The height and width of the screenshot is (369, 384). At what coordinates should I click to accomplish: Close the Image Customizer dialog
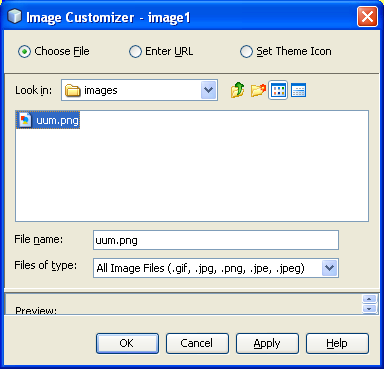tap(367, 16)
